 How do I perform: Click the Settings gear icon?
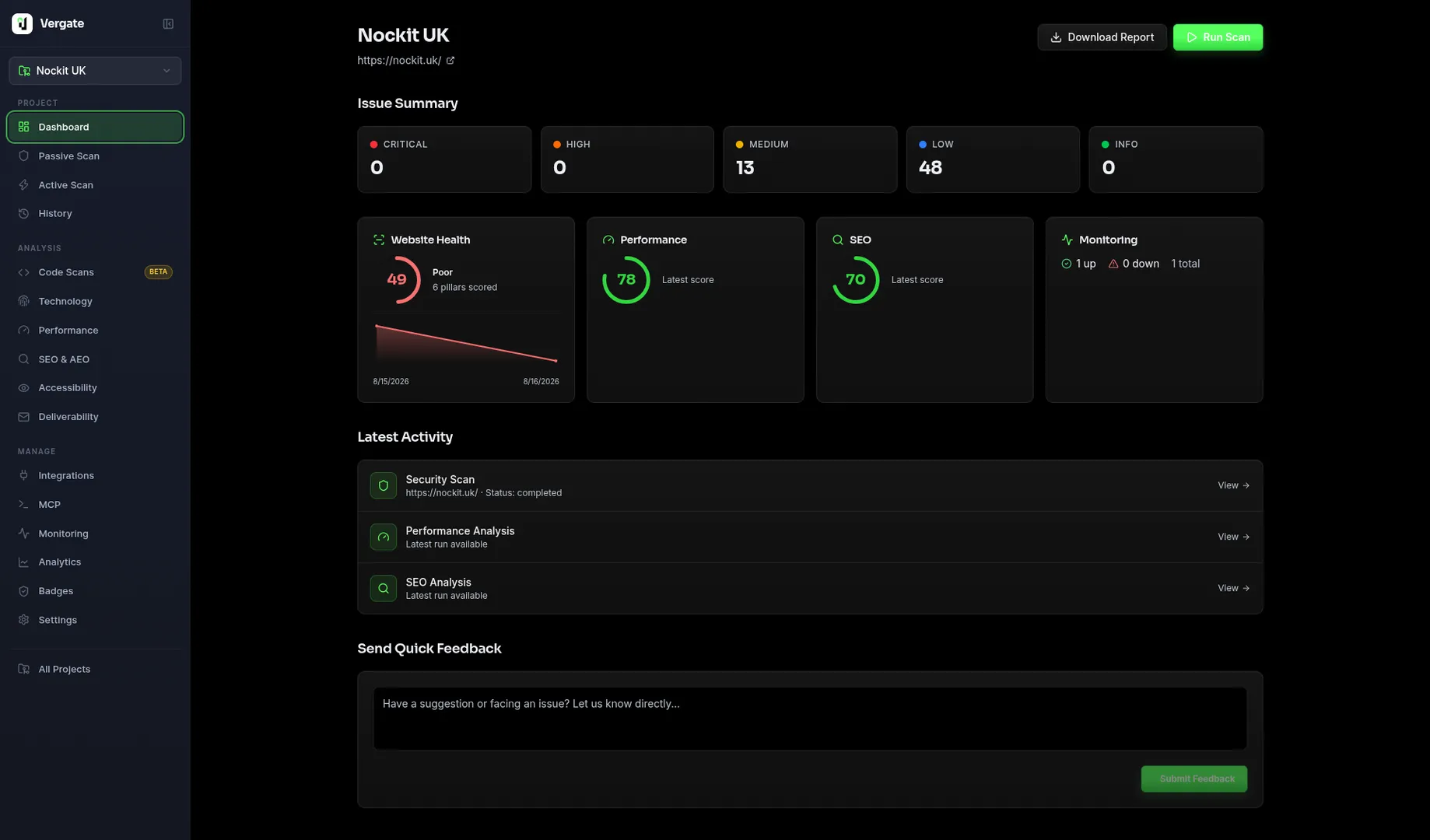click(23, 620)
